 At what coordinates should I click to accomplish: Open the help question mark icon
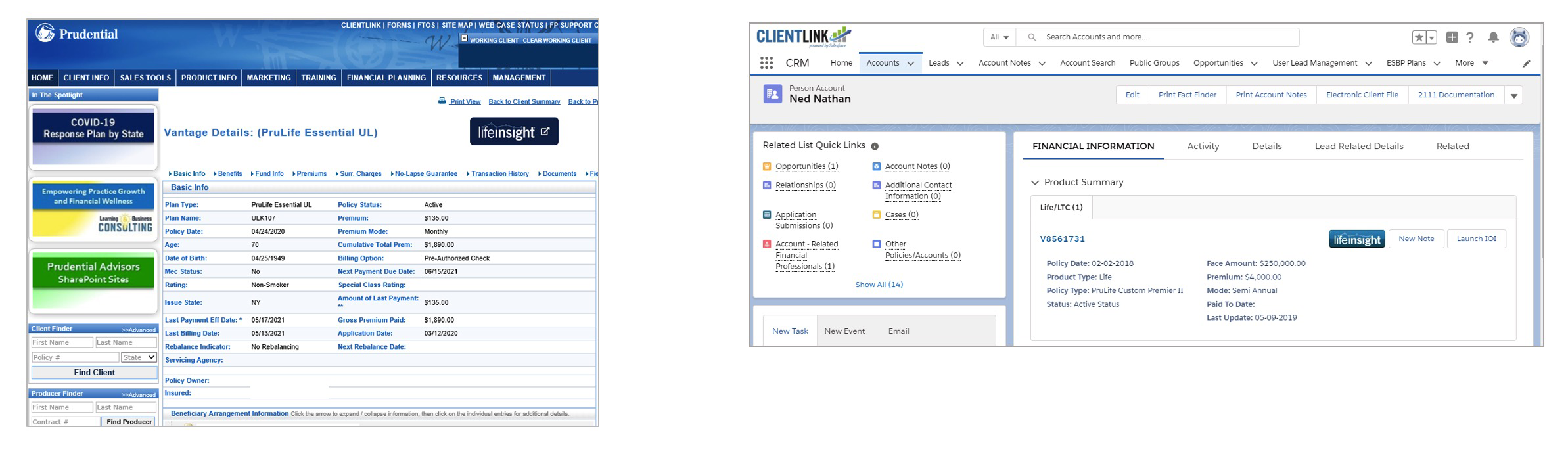pos(1470,37)
